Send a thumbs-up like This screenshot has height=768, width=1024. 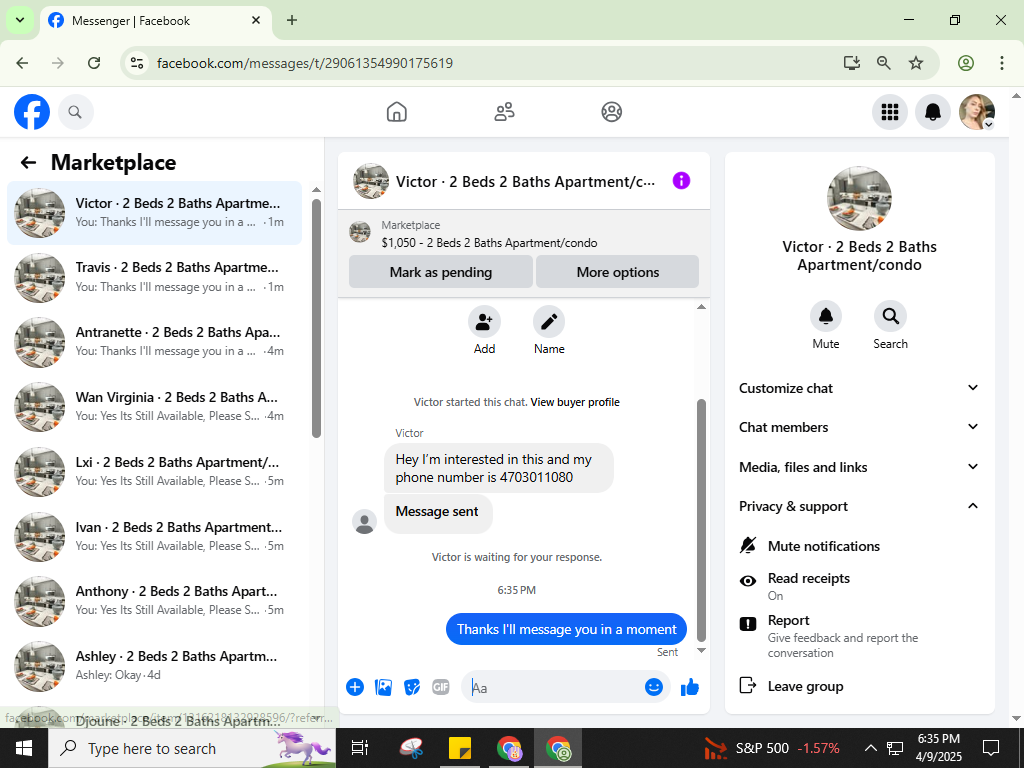pyautogui.click(x=690, y=687)
